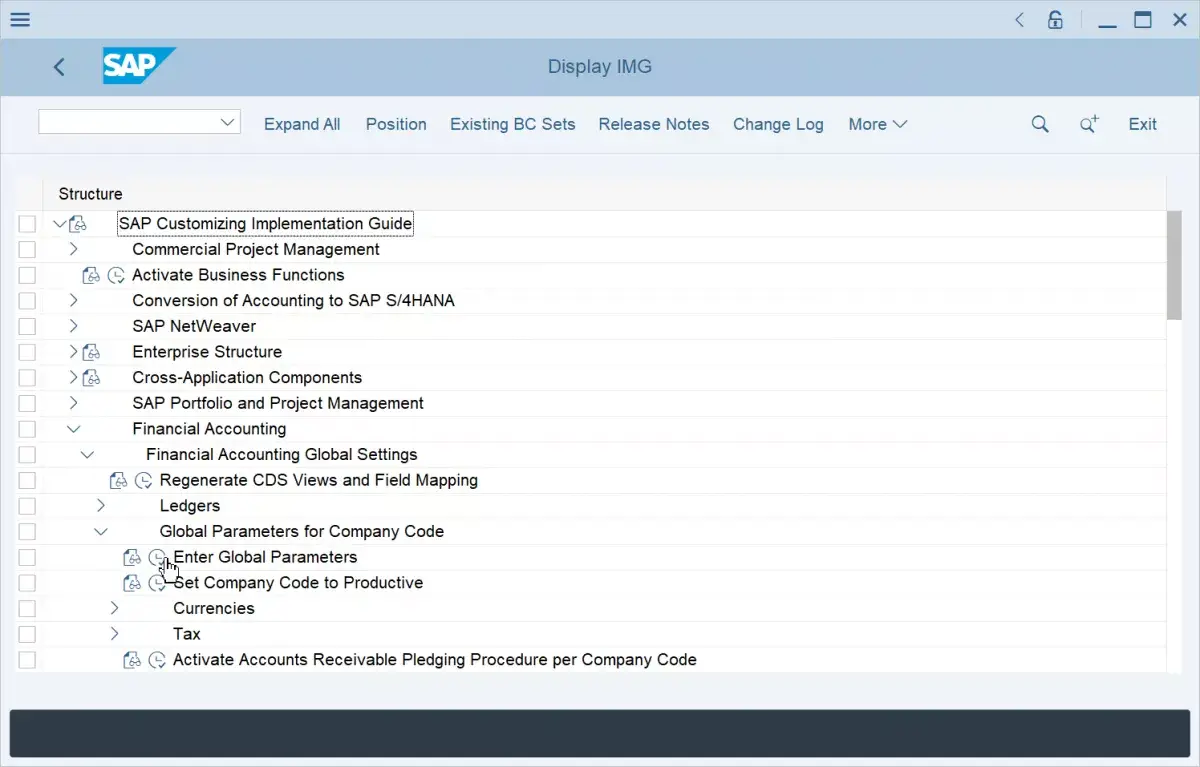Expand the Ledgers node
The image size is (1200, 767).
pyautogui.click(x=100, y=506)
